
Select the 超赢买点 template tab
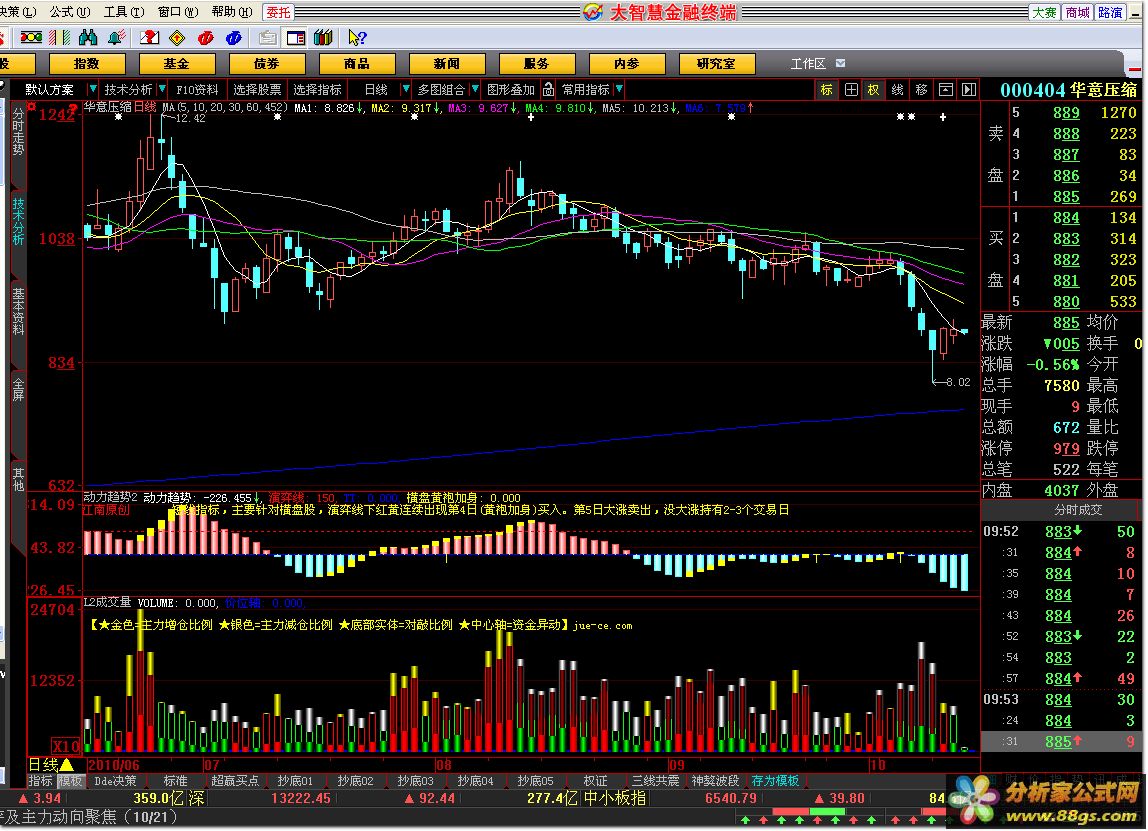pyautogui.click(x=235, y=780)
